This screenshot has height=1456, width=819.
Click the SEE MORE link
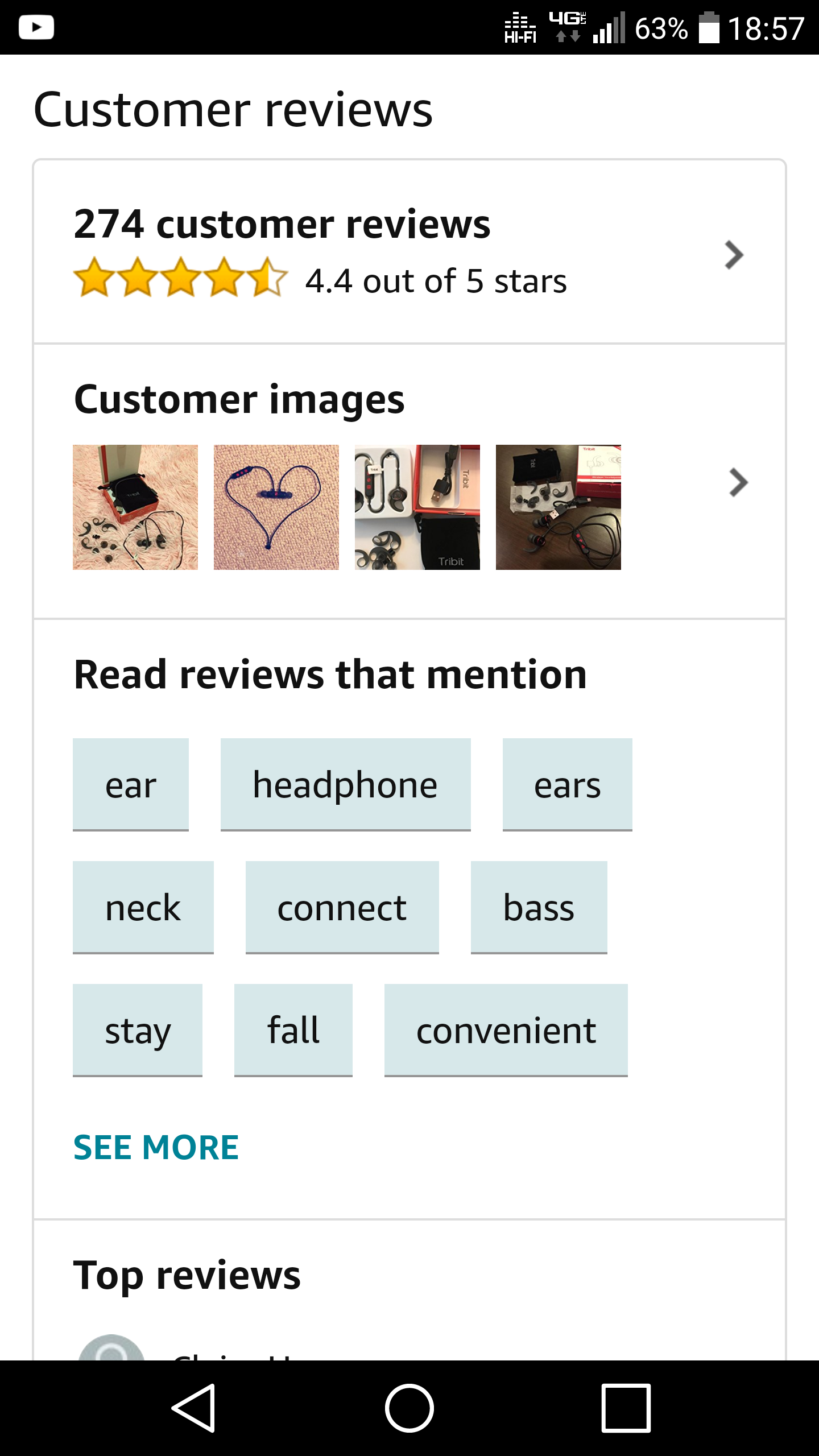tap(156, 1147)
